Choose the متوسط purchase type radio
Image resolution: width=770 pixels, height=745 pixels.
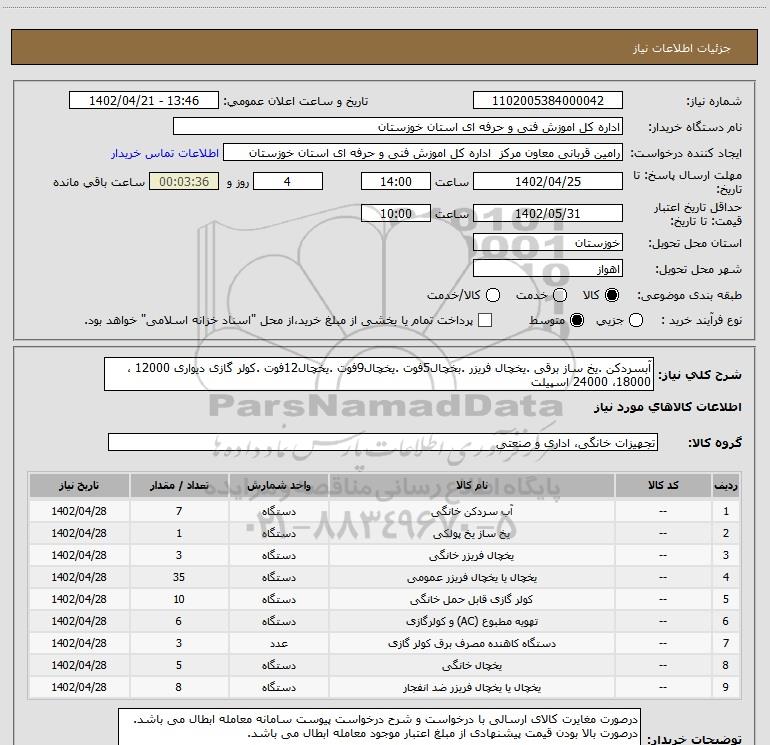tap(577, 320)
